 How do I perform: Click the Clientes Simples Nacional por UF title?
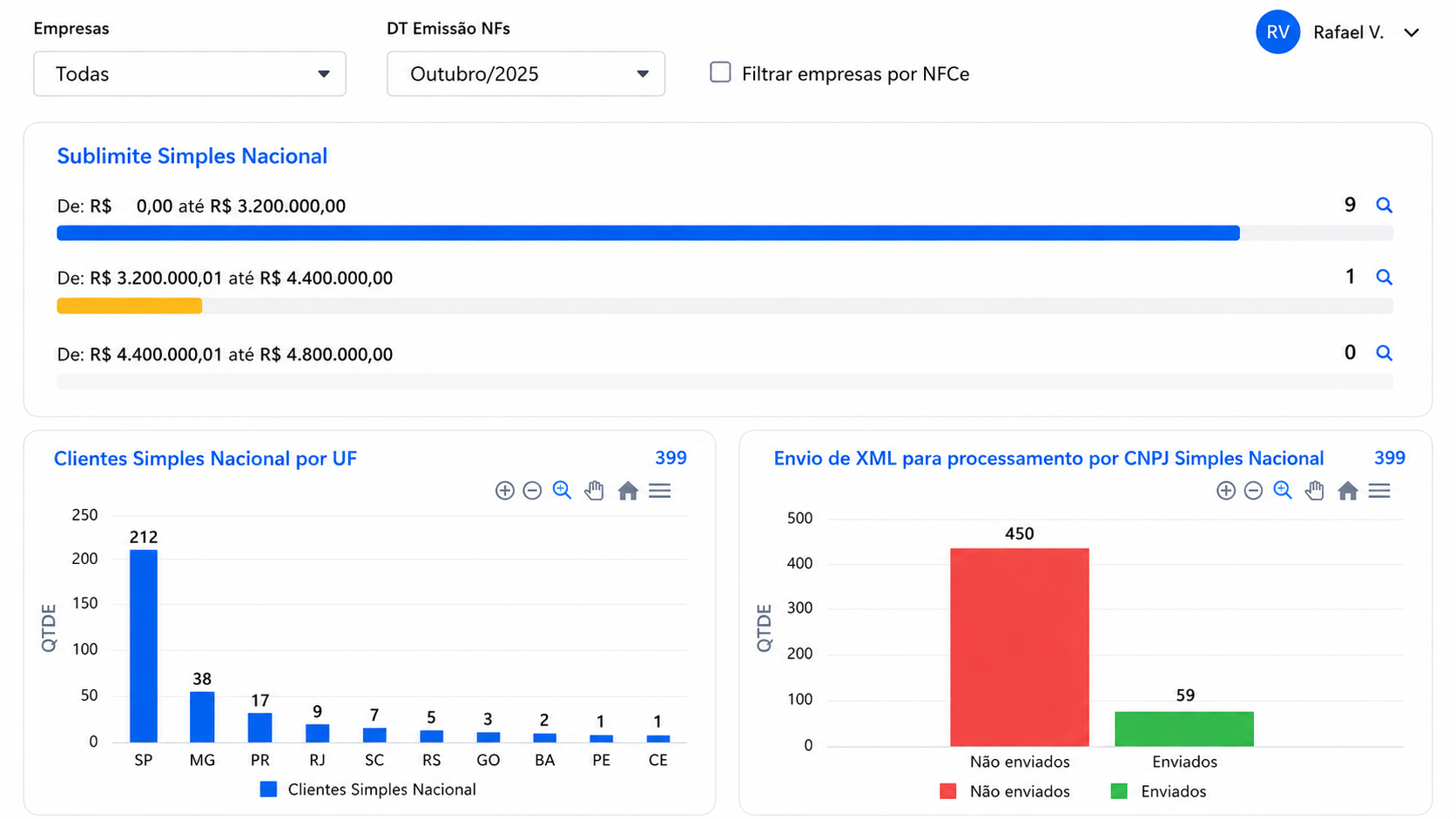[x=206, y=459]
